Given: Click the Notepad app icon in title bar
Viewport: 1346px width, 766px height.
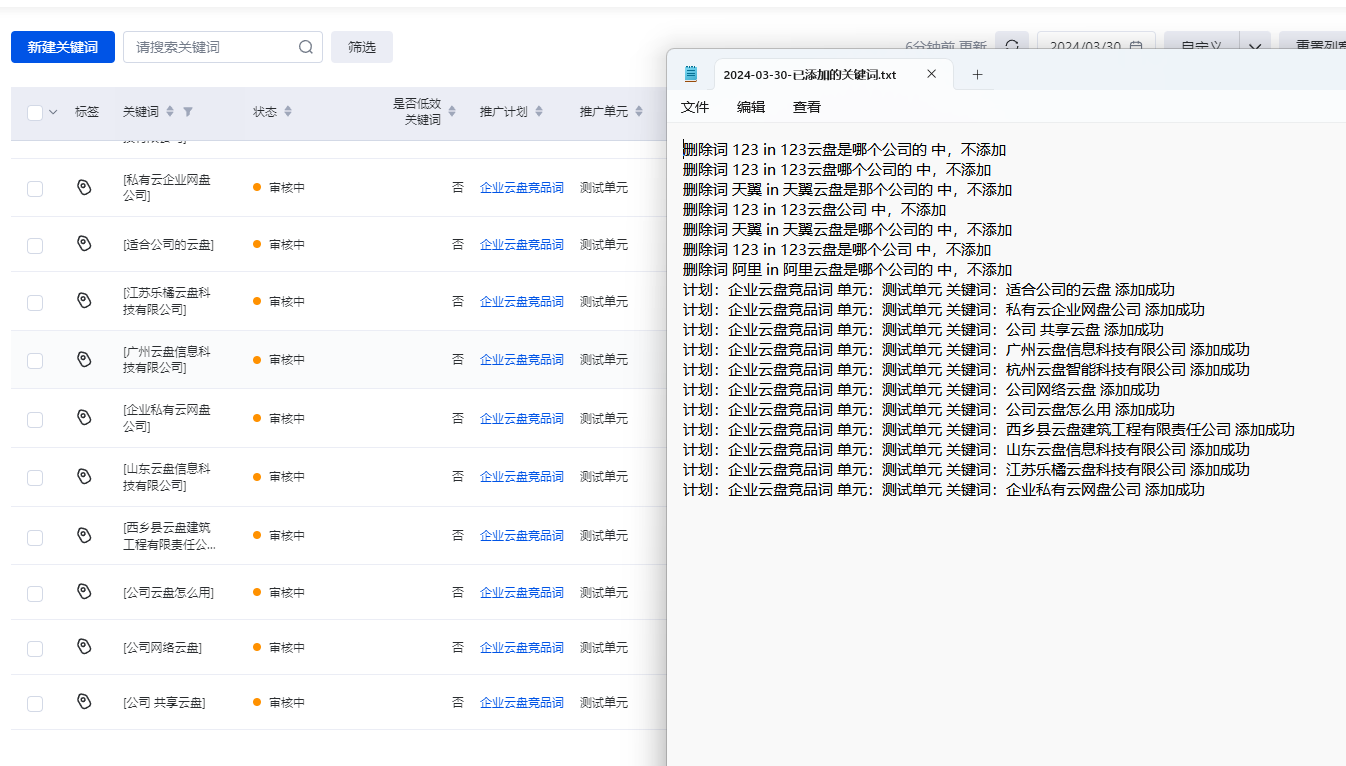Looking at the screenshot, I should [691, 74].
